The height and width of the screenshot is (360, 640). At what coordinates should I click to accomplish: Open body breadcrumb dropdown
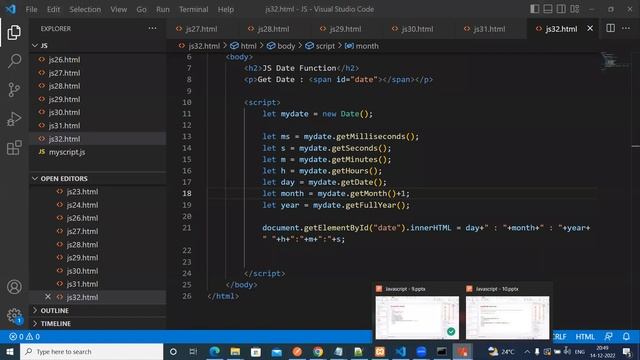[x=281, y=46]
